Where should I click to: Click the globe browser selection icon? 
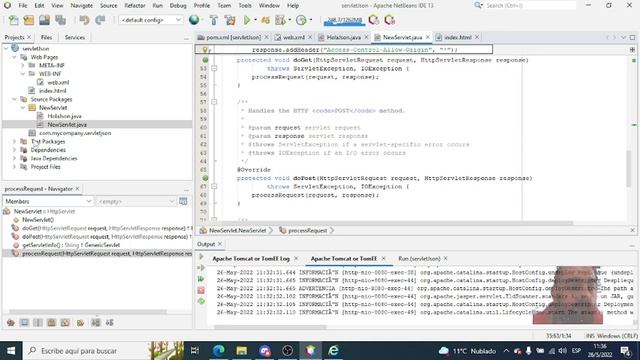(x=194, y=20)
